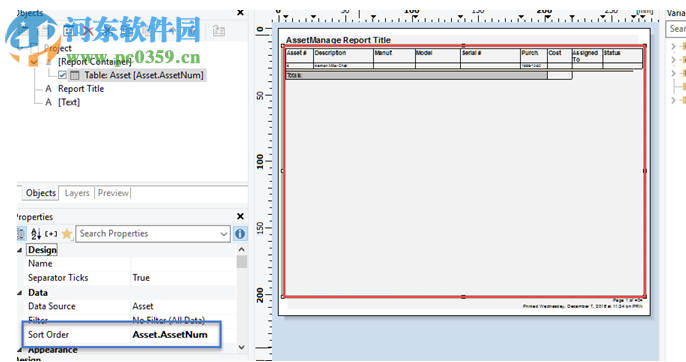Click the AssetManage Report Title on canvas
This screenshot has width=686, height=362.
[x=338, y=40]
